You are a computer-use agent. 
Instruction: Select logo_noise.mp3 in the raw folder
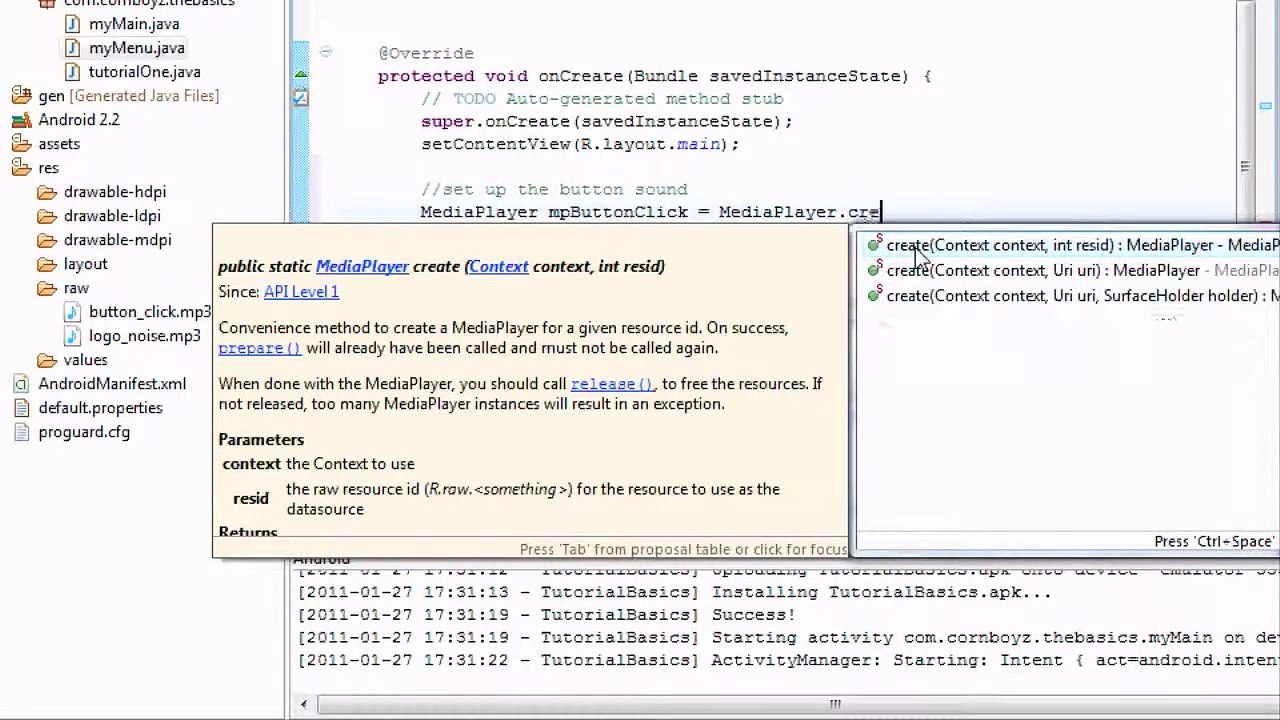[x=144, y=336]
